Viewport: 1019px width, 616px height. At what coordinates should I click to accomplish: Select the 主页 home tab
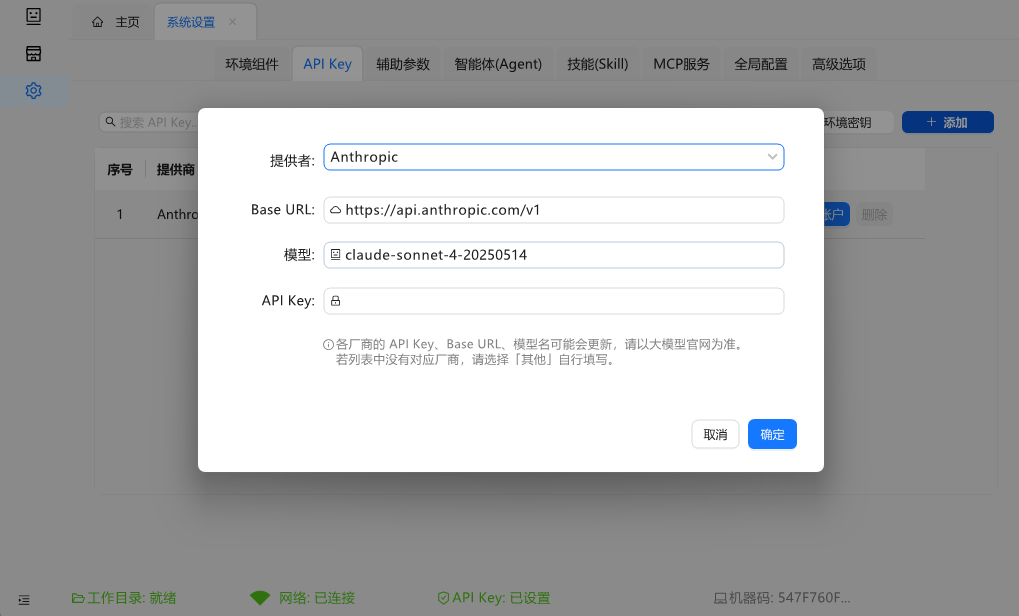pyautogui.click(x=116, y=22)
